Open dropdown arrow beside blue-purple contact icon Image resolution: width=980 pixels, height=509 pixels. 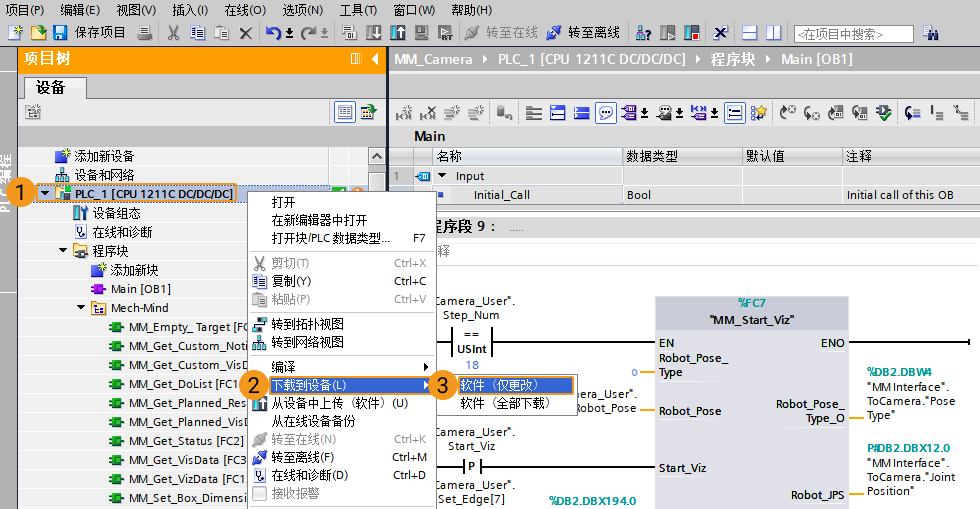(x=714, y=113)
